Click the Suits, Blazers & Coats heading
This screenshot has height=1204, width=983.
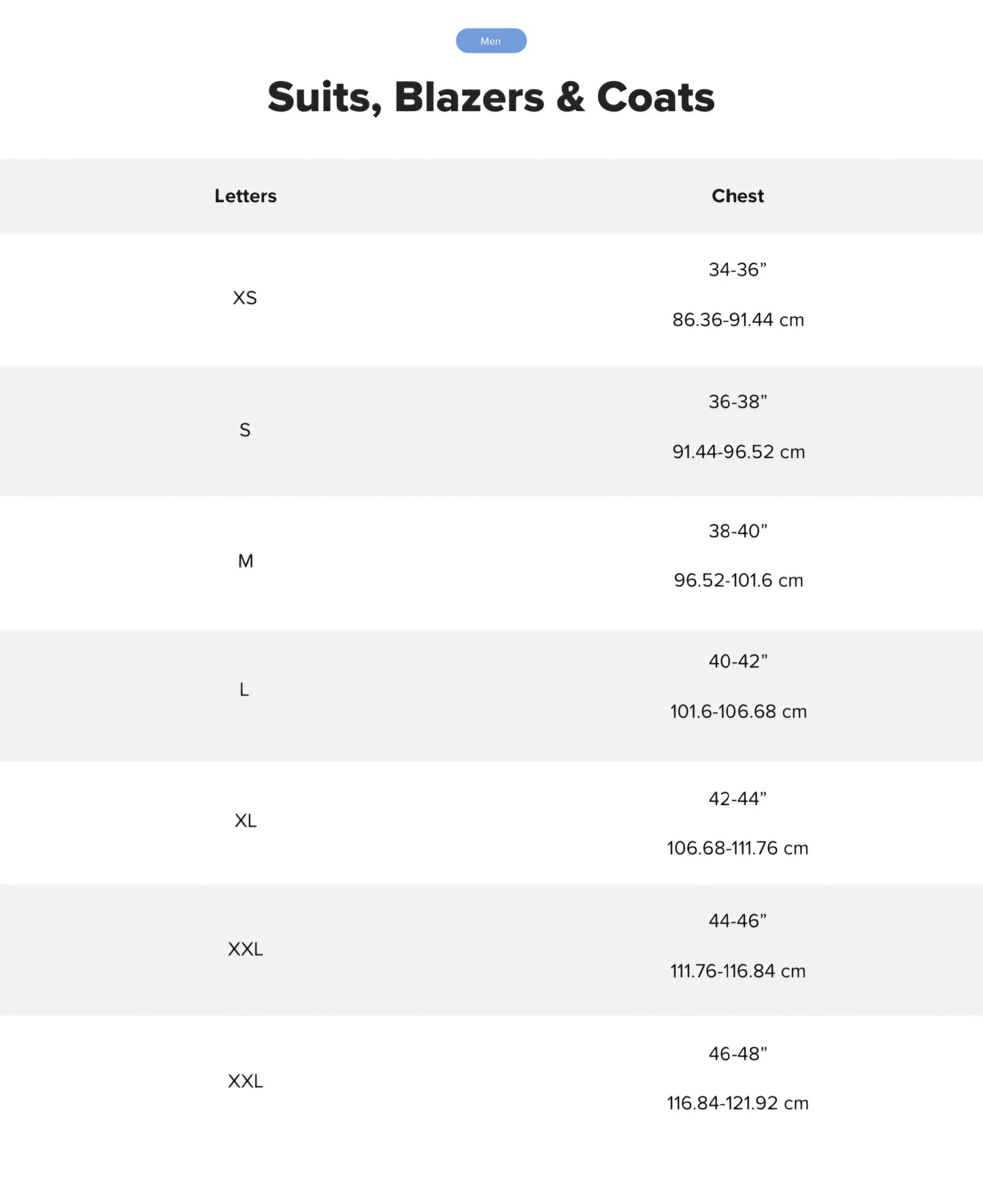(490, 97)
